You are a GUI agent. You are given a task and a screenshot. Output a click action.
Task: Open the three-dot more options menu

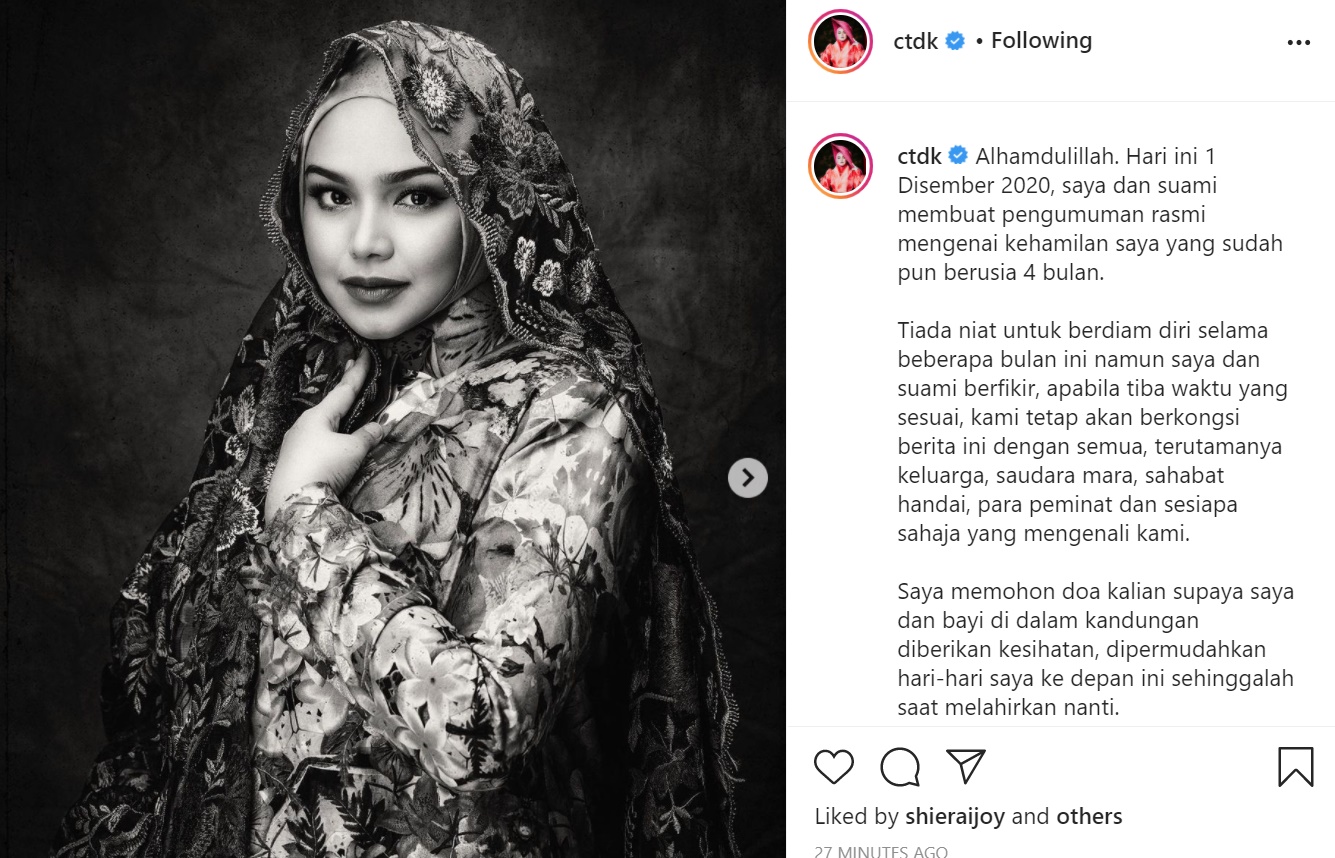click(1298, 42)
